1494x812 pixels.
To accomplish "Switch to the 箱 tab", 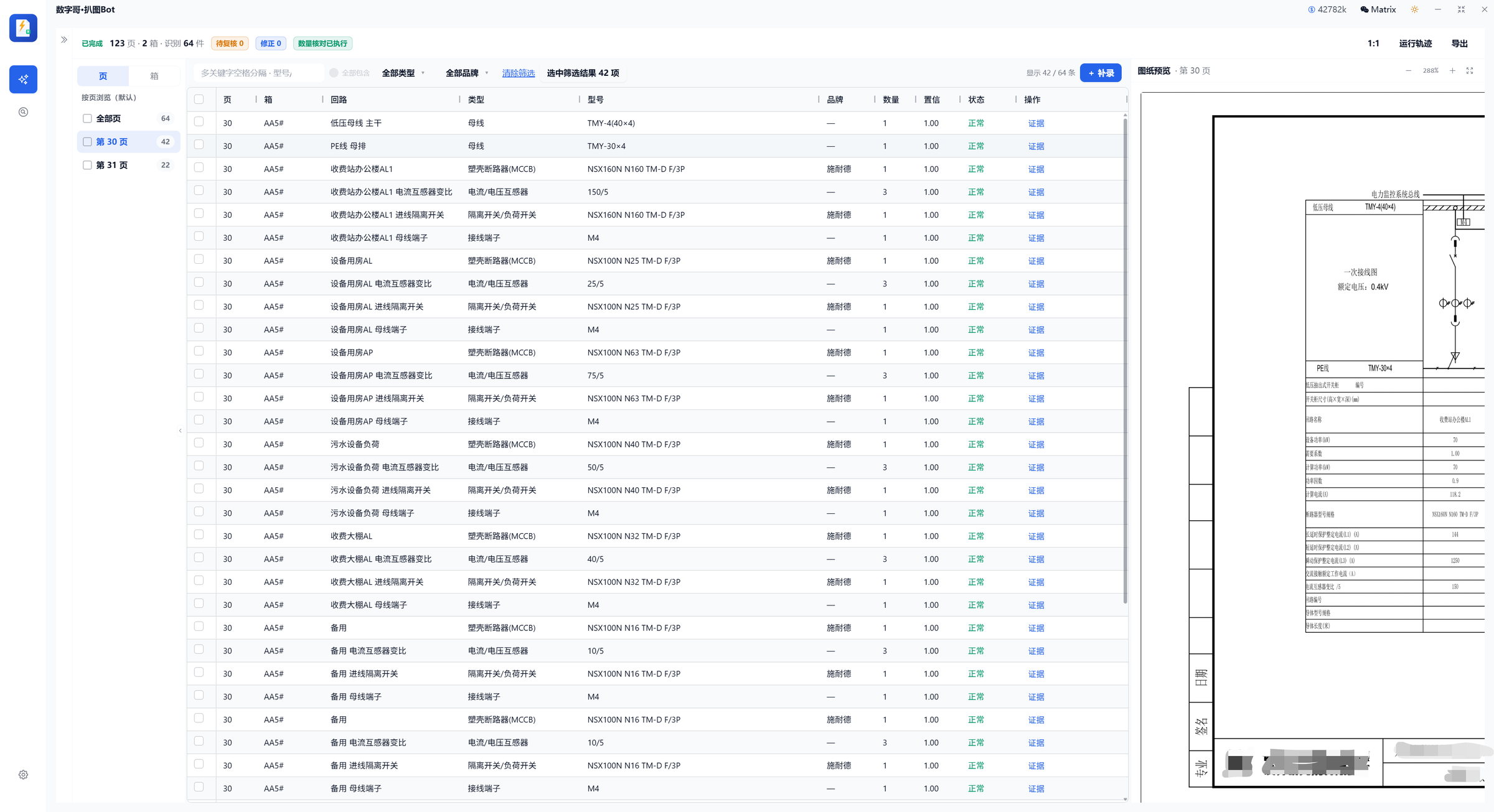I will [154, 76].
